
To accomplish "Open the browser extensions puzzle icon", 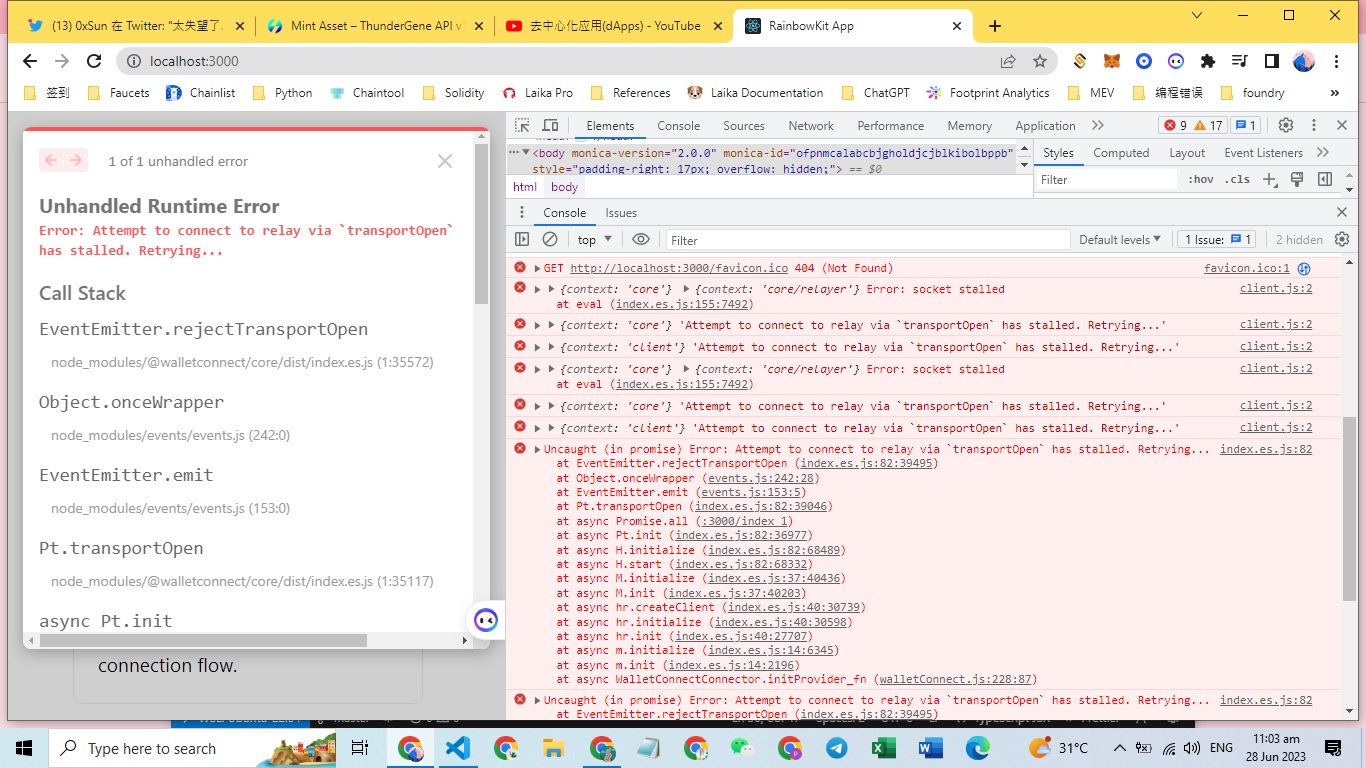I will pyautogui.click(x=1207, y=61).
